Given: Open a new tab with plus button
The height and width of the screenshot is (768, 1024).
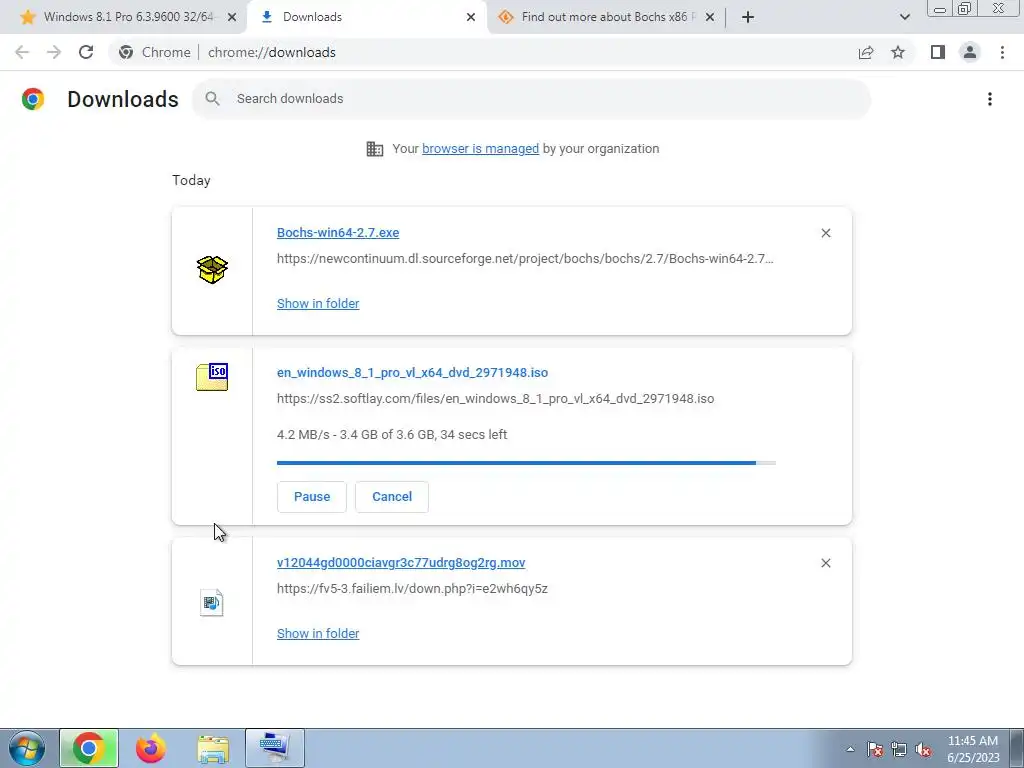Looking at the screenshot, I should coord(748,17).
